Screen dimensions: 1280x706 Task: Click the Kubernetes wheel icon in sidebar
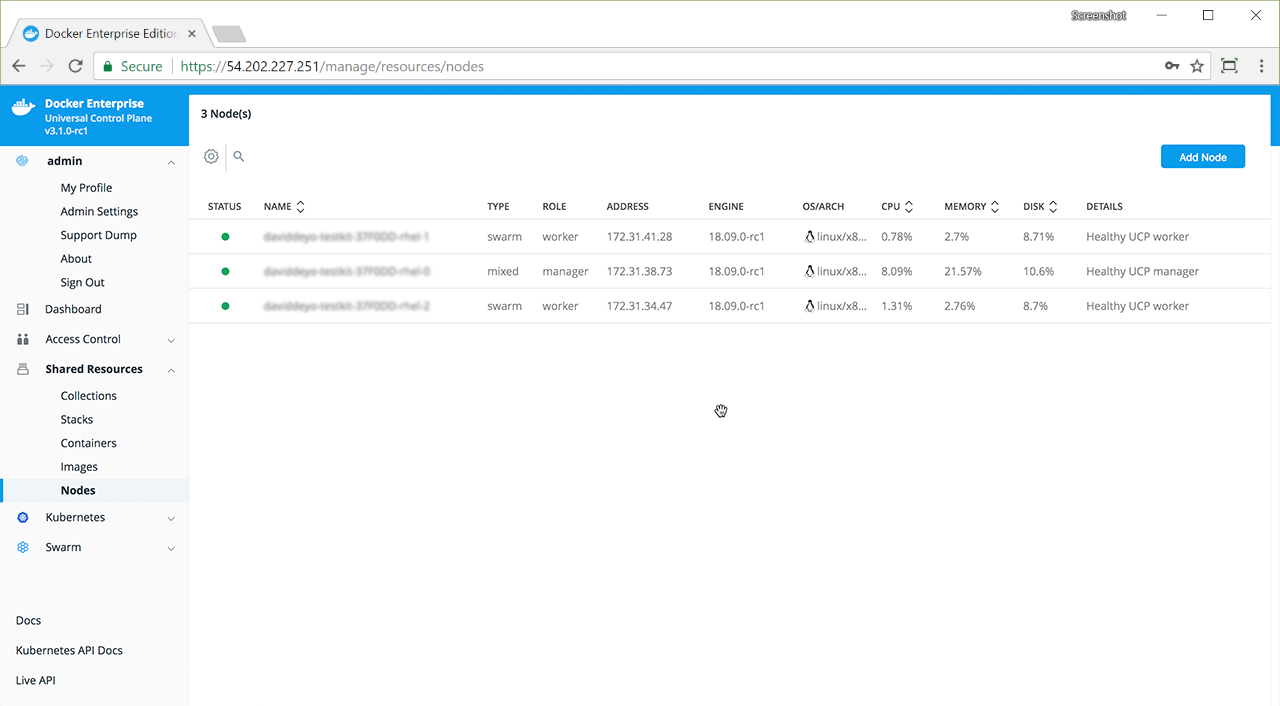[23, 517]
